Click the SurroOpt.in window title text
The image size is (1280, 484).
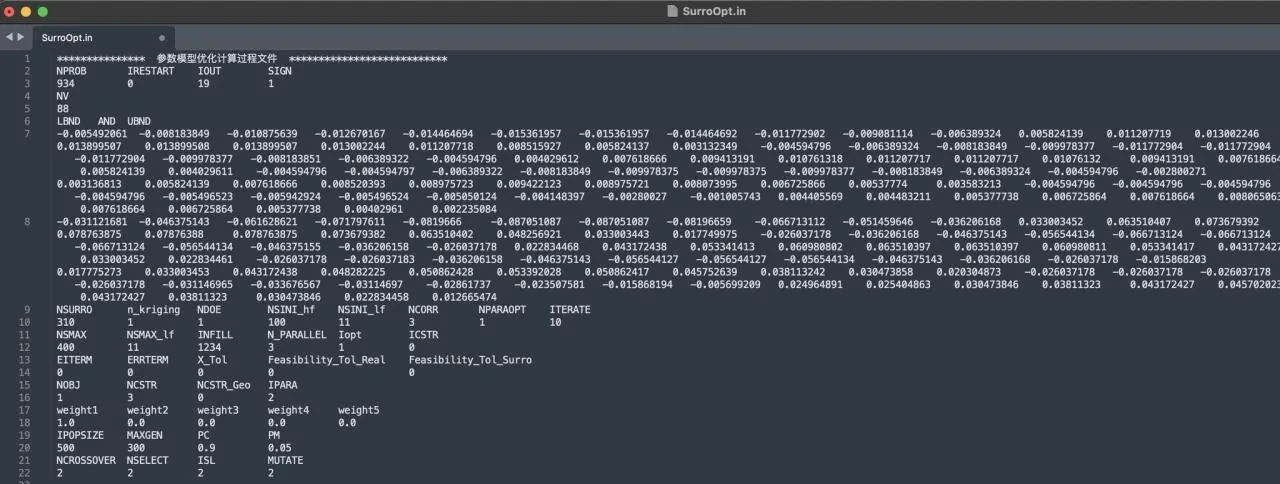(713, 11)
